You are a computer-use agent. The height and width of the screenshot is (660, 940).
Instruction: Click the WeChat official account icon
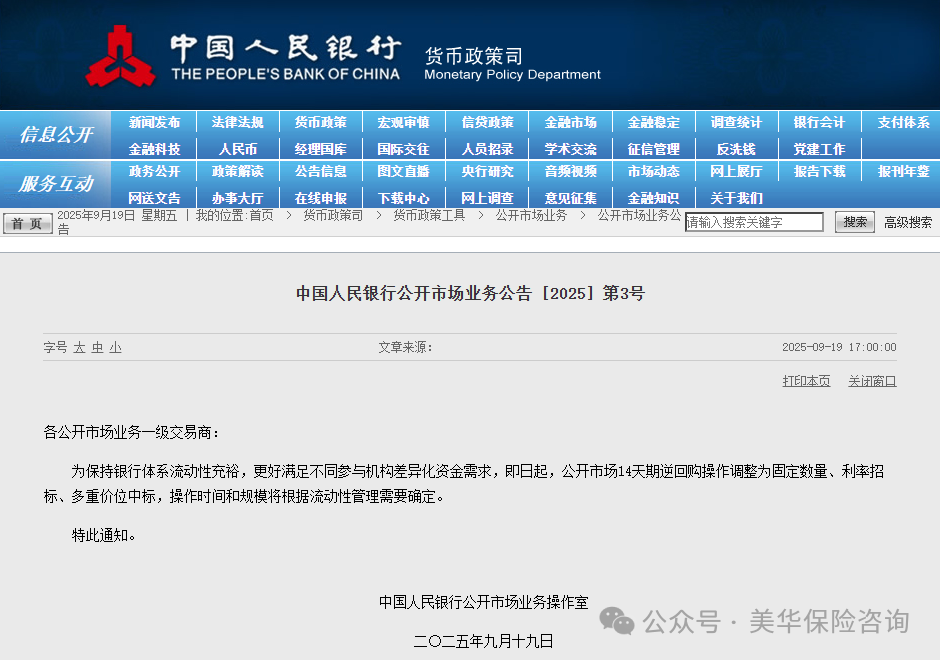coord(620,622)
